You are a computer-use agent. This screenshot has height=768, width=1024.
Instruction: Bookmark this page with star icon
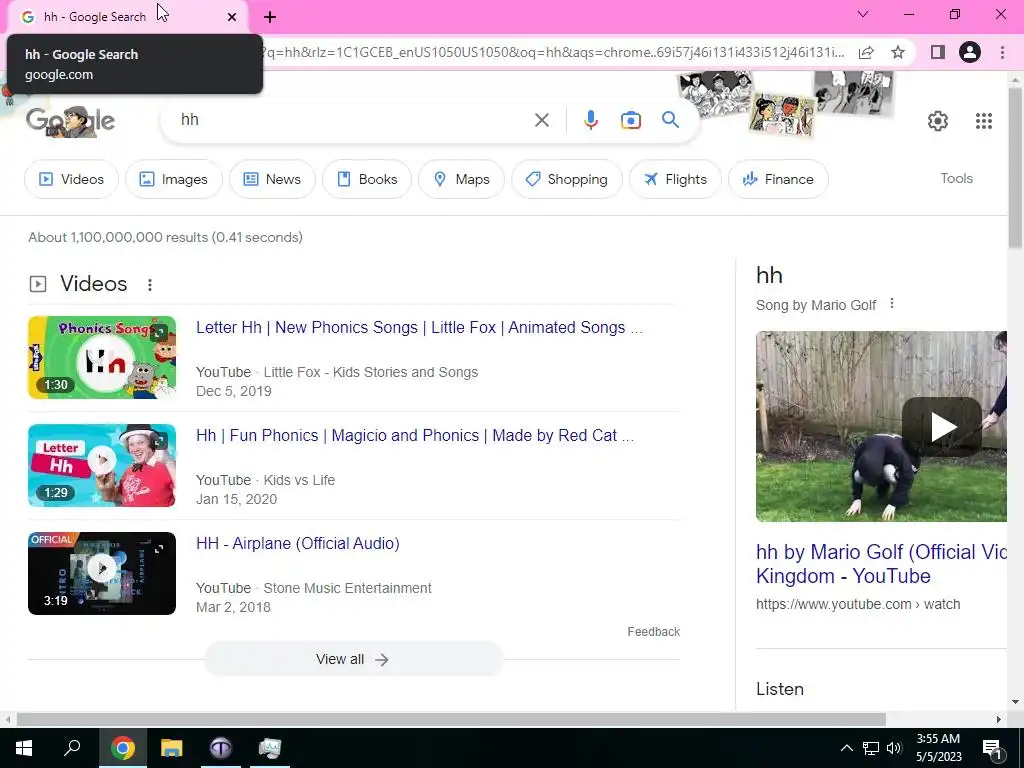(x=898, y=52)
